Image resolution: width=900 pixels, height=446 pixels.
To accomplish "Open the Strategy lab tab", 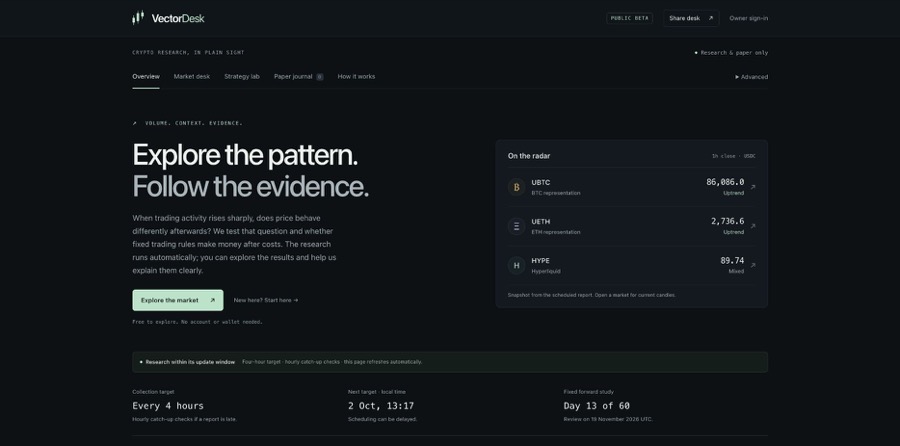I will (x=242, y=76).
